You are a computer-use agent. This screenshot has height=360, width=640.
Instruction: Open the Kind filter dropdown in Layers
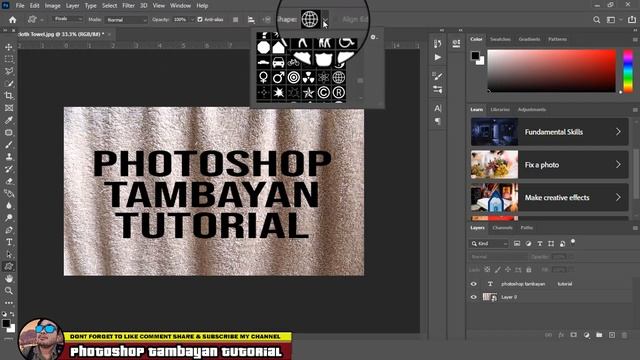coord(489,244)
